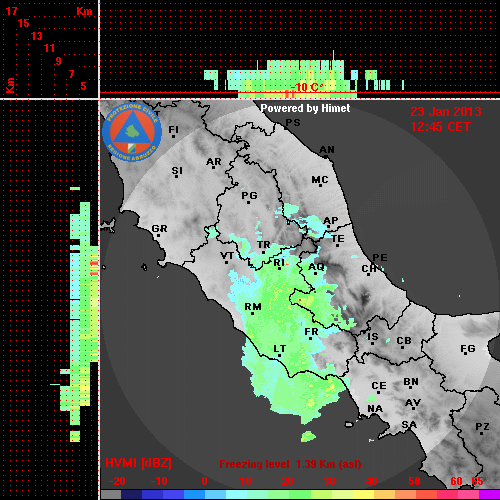500x500 pixels.
Task: Select the date '23 Jan 2013'
Action: (x=446, y=112)
